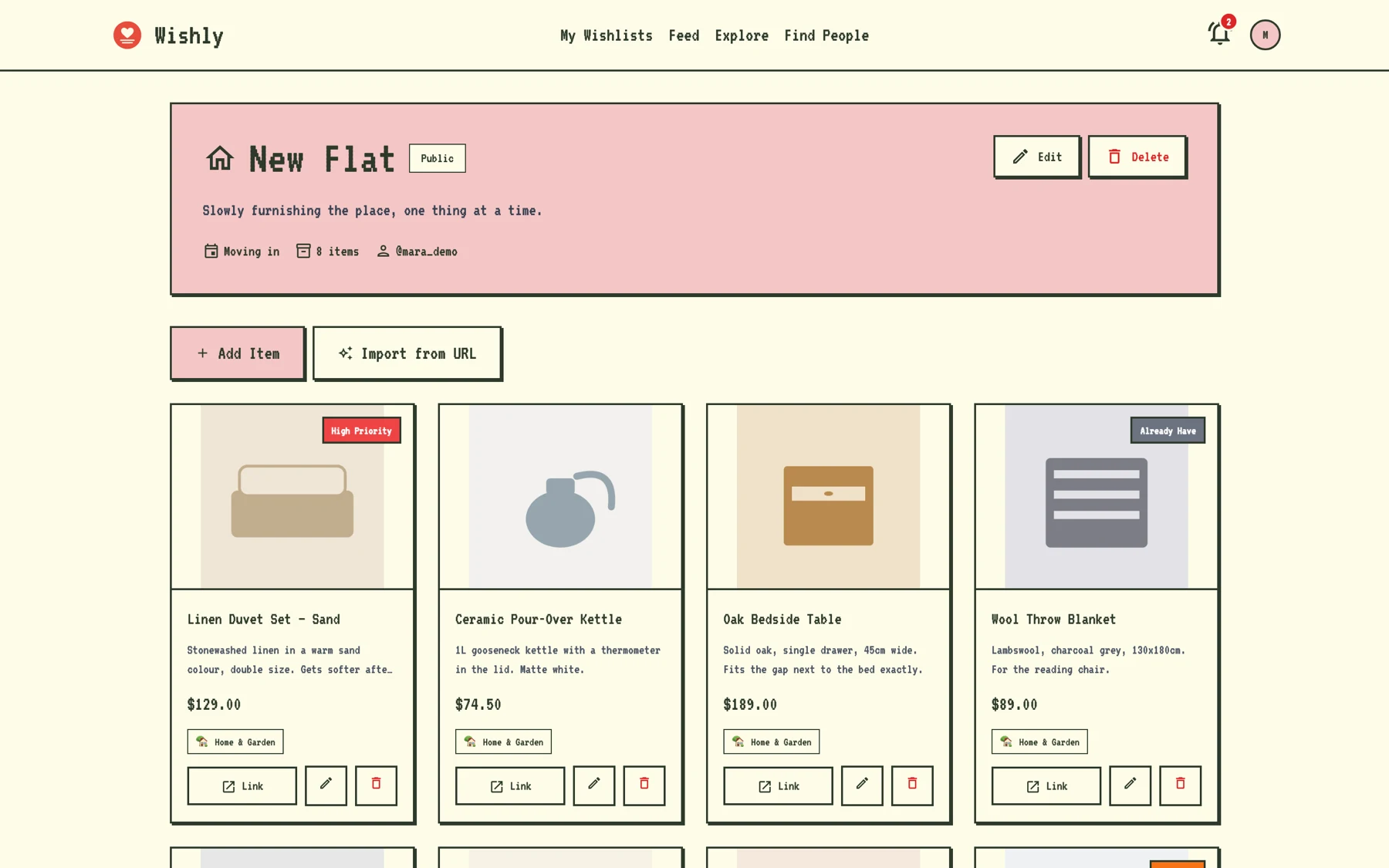1389x868 pixels.
Task: Click the High Priority badge
Action: [361, 431]
